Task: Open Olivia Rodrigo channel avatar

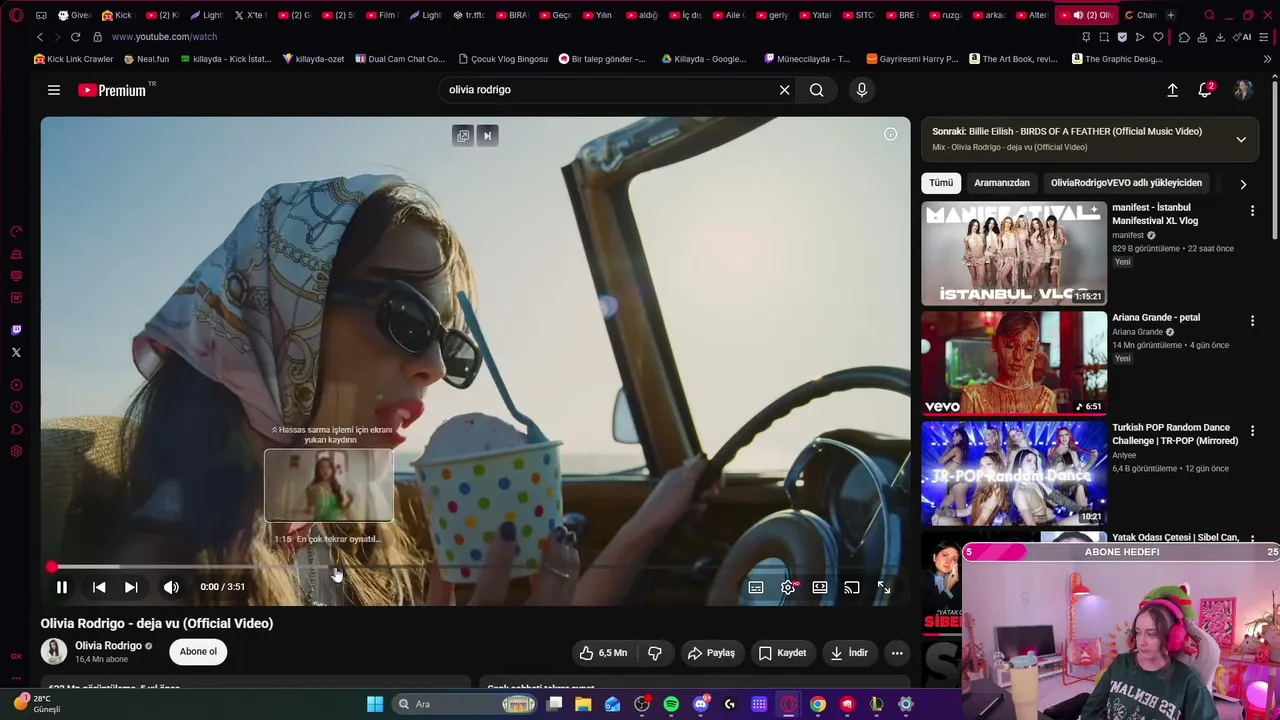Action: 54,652
